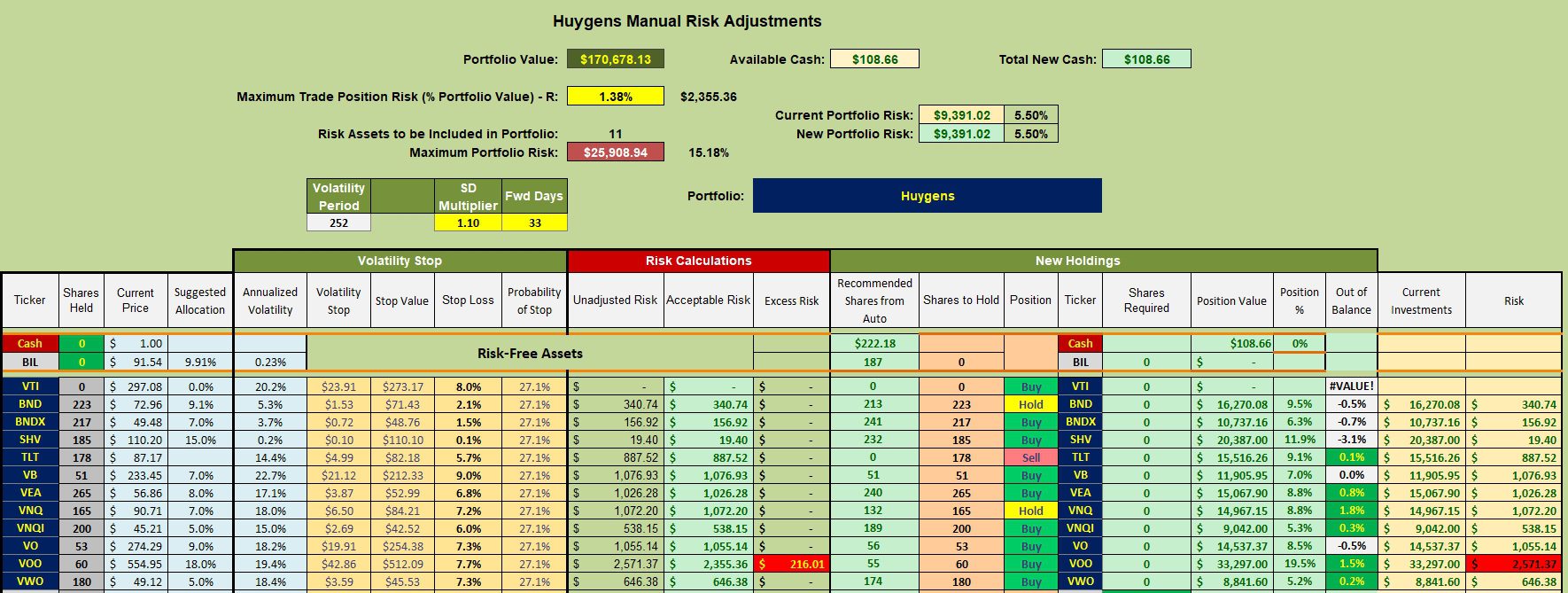Click the Current Portfolio Risk $9,391.02 value
Viewport: 1568px width, 593px height.
click(x=961, y=115)
